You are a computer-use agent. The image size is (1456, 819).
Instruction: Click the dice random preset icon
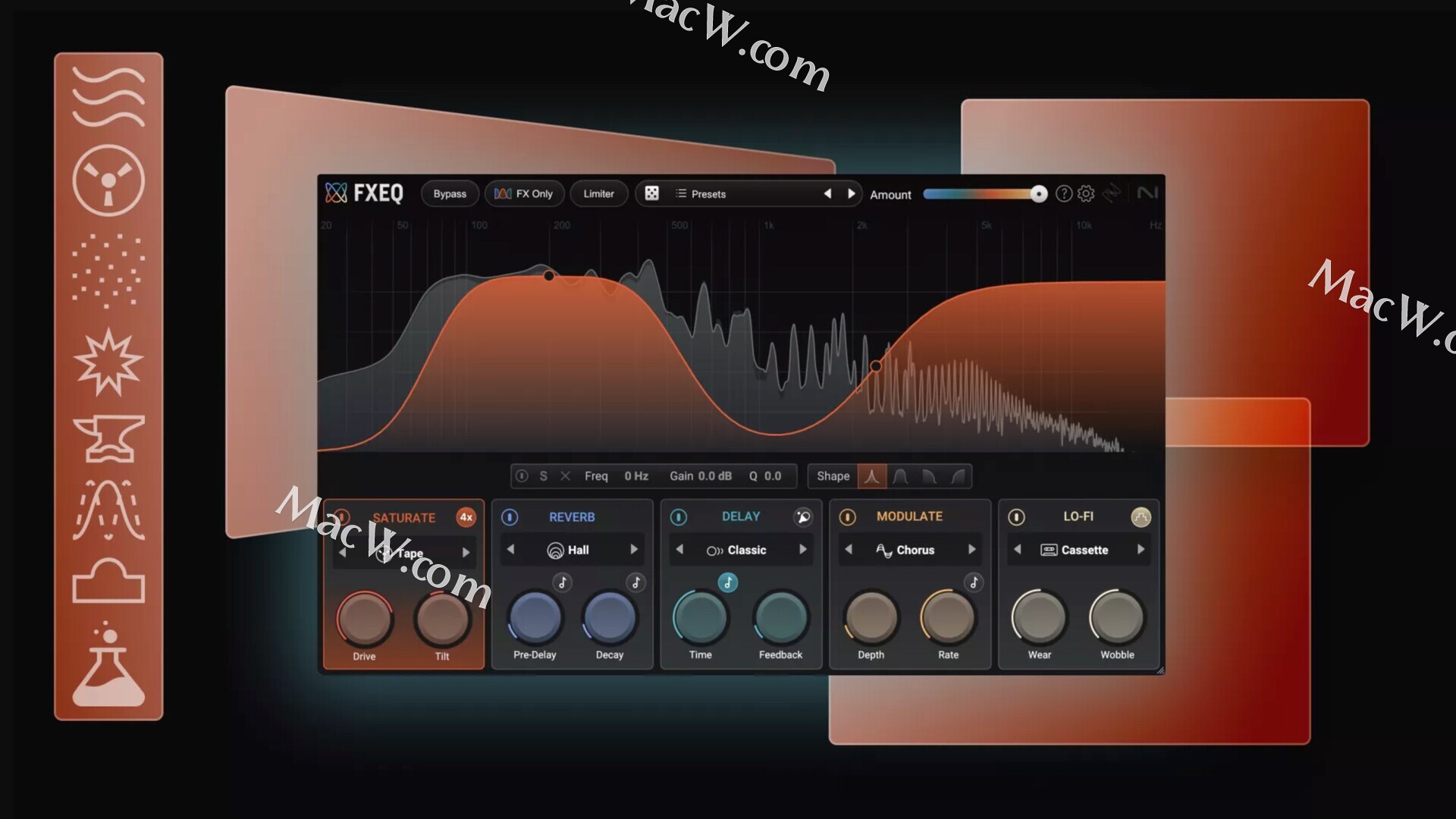pos(651,193)
